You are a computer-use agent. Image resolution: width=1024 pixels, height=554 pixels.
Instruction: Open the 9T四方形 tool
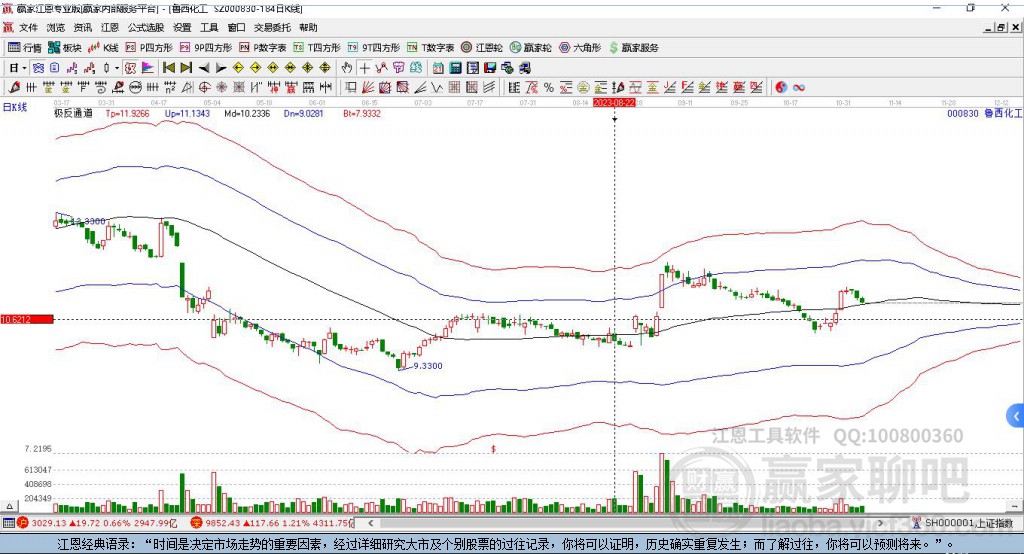pos(374,48)
